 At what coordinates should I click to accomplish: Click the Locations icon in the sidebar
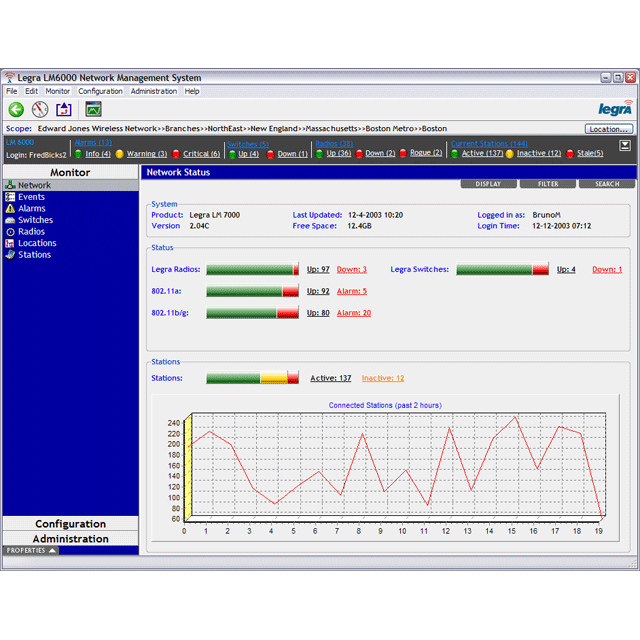click(10, 243)
